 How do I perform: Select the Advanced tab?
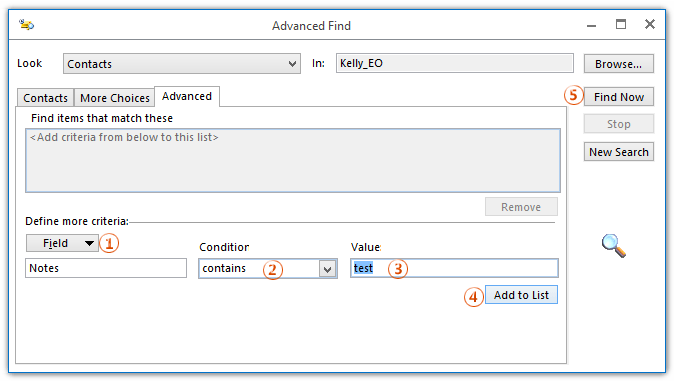[187, 96]
